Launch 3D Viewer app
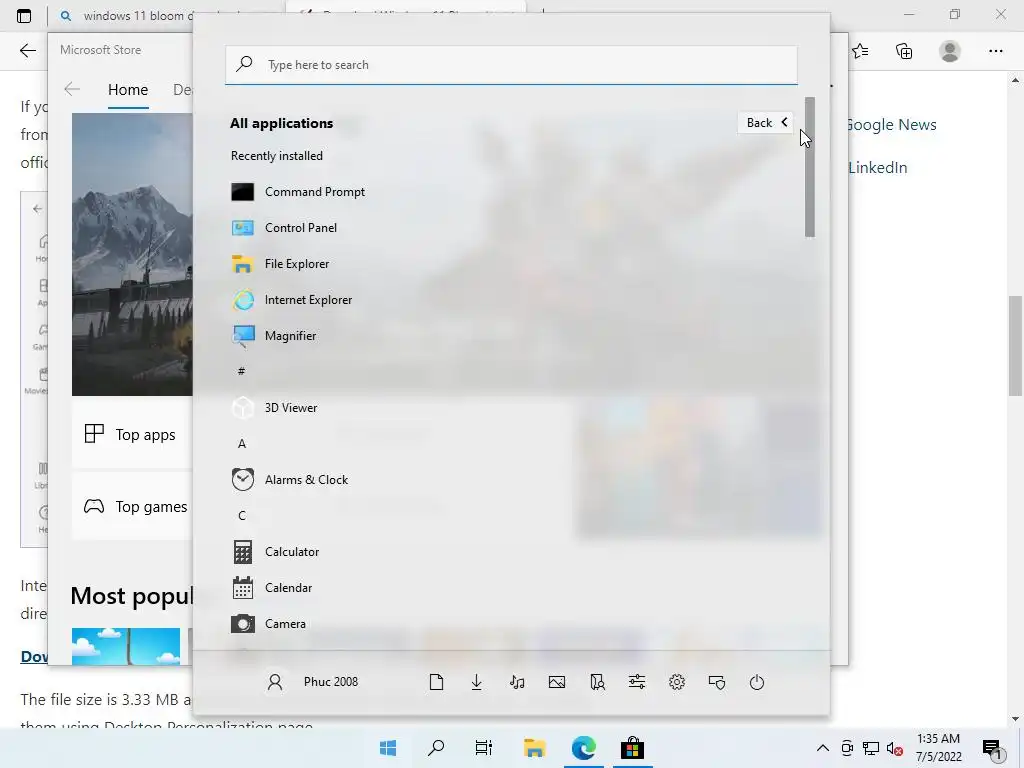Viewport: 1024px width, 768px height. coord(275,407)
